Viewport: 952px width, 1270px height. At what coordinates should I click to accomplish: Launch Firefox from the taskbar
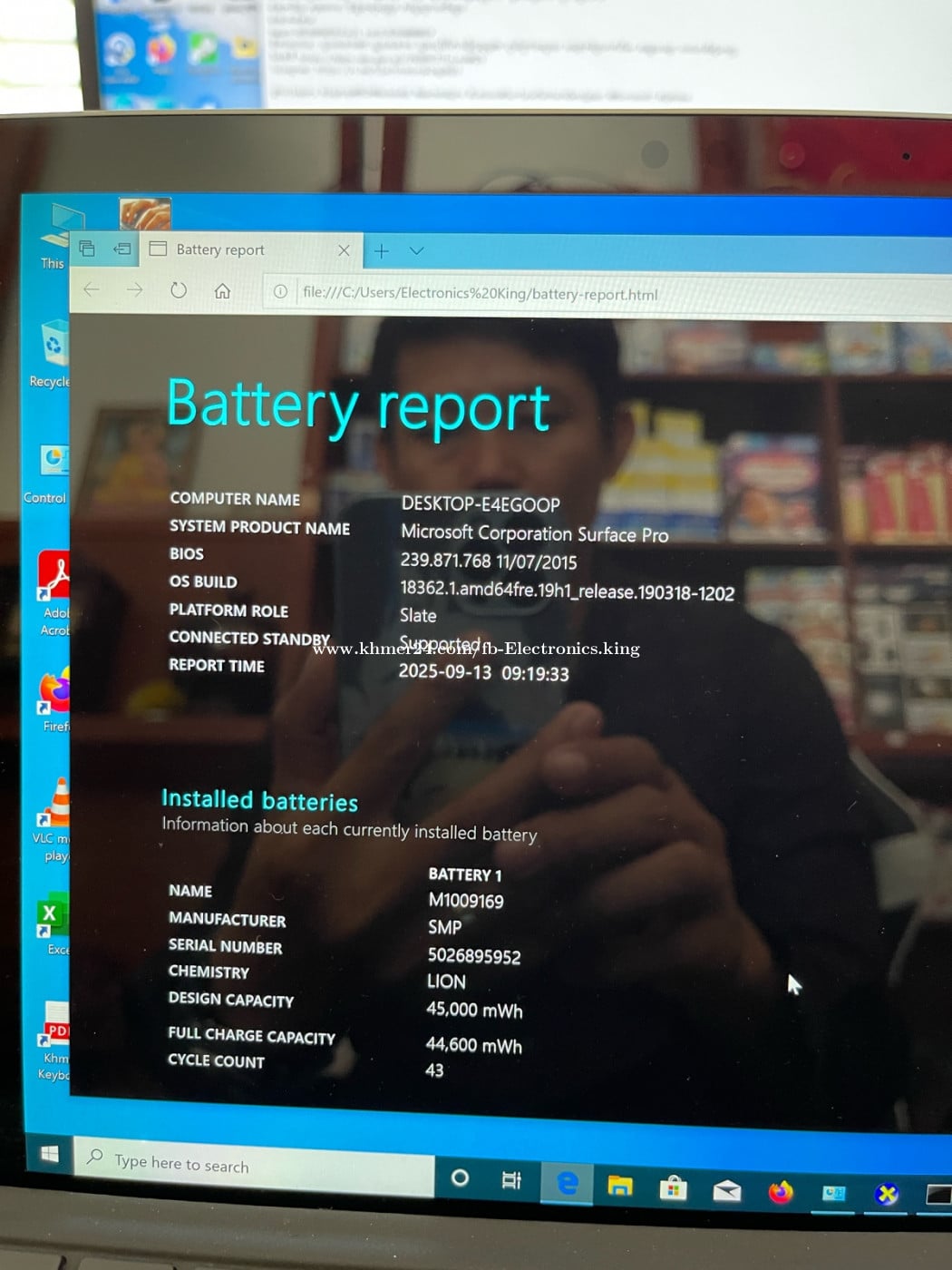(x=780, y=1191)
